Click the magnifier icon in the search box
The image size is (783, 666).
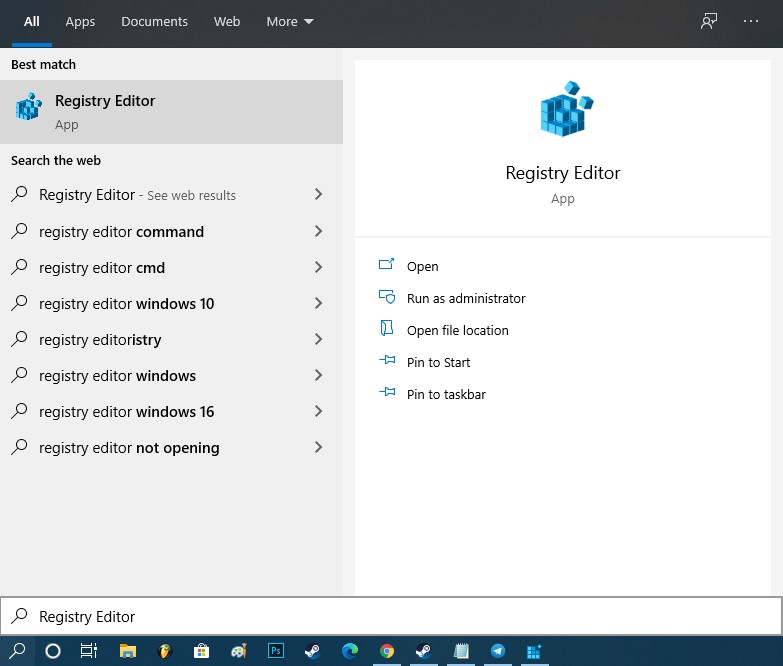(x=19, y=616)
